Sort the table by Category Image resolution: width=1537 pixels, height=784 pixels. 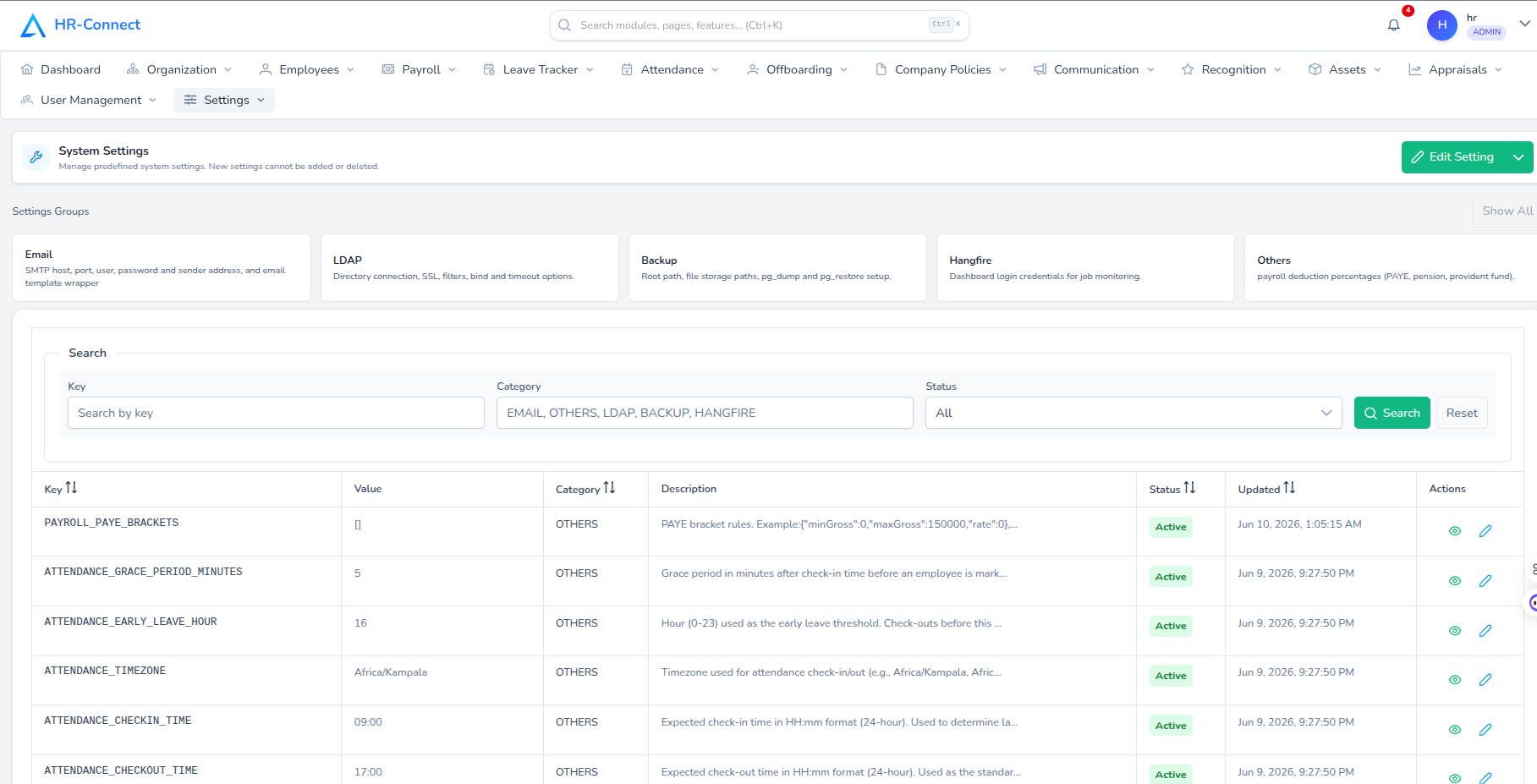click(x=609, y=488)
